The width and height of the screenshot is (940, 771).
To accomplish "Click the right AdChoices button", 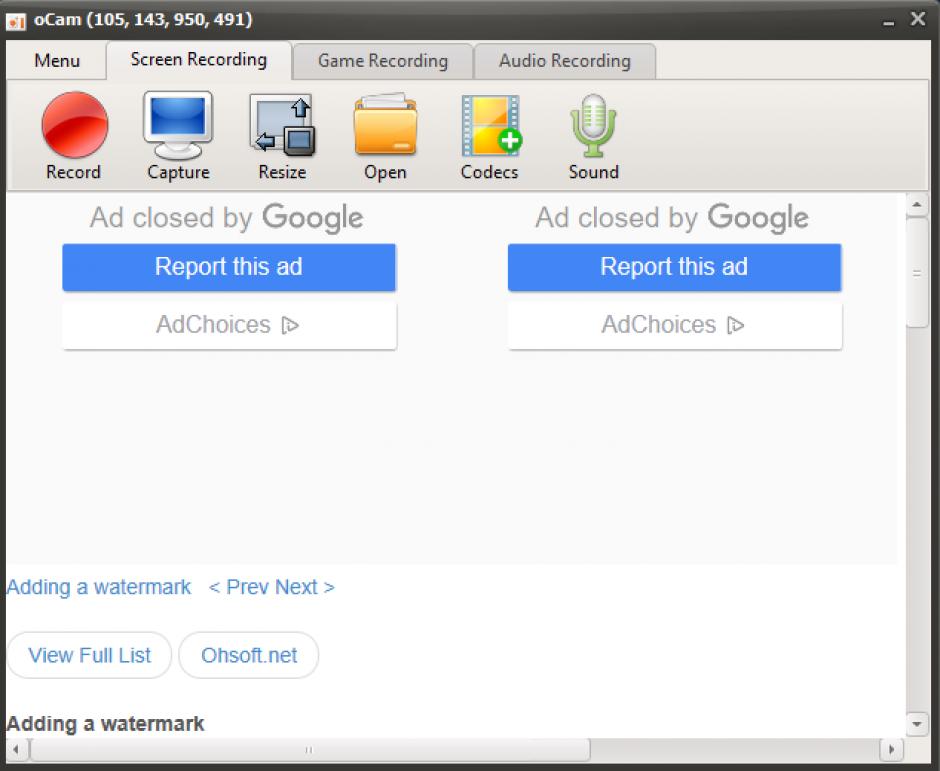I will pyautogui.click(x=674, y=325).
